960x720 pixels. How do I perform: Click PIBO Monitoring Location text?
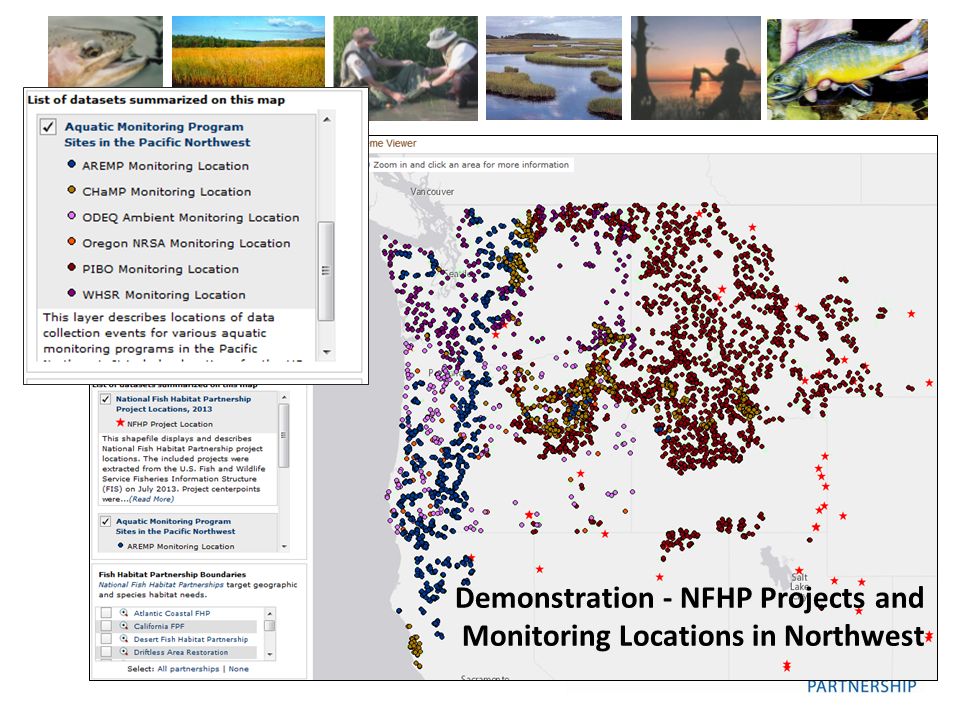click(x=160, y=269)
